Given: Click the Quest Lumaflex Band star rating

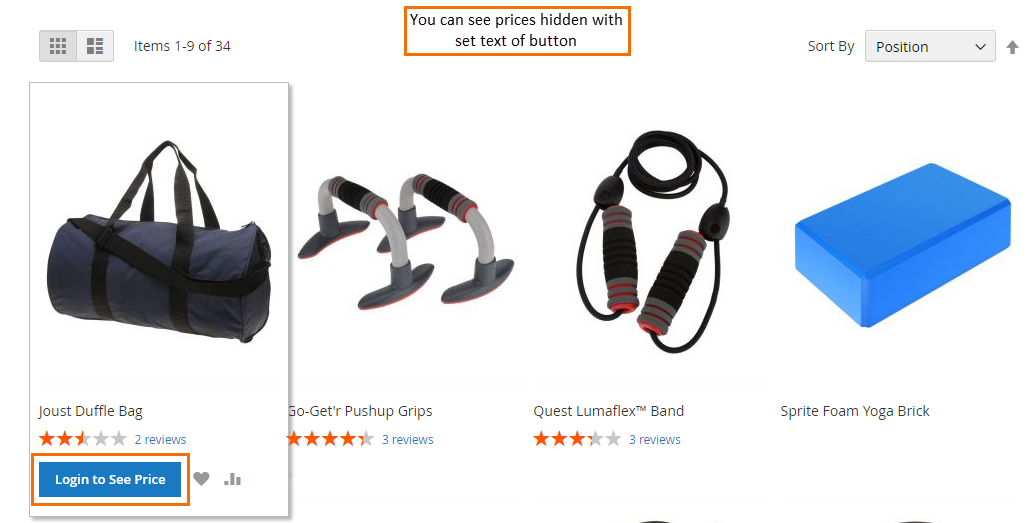Looking at the screenshot, I should (577, 438).
